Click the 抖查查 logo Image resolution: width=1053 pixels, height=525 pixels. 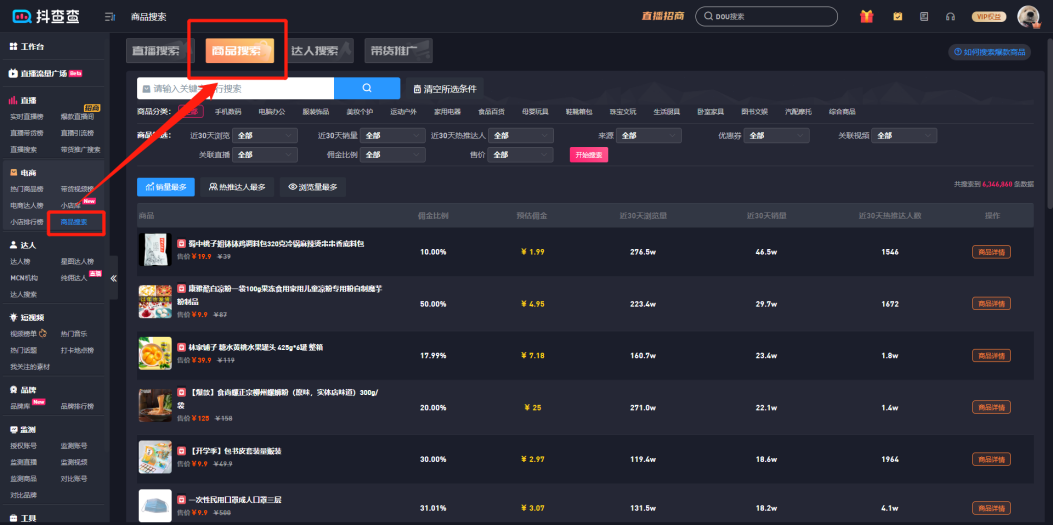(46, 16)
